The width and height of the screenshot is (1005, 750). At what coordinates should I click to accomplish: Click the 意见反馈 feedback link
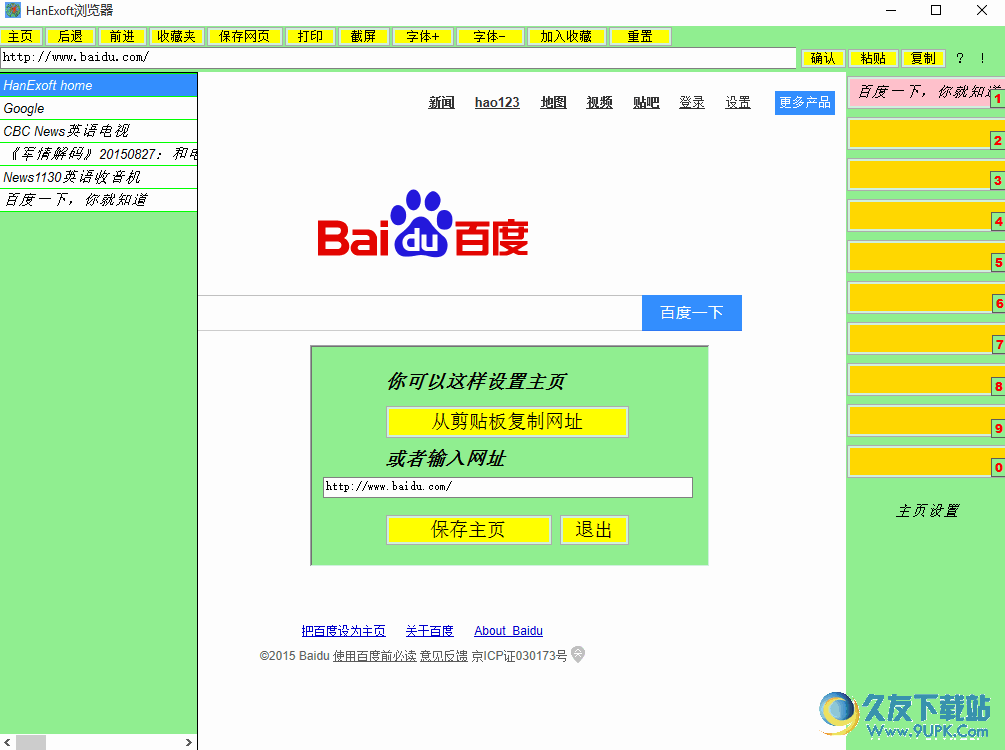pyautogui.click(x=444, y=656)
